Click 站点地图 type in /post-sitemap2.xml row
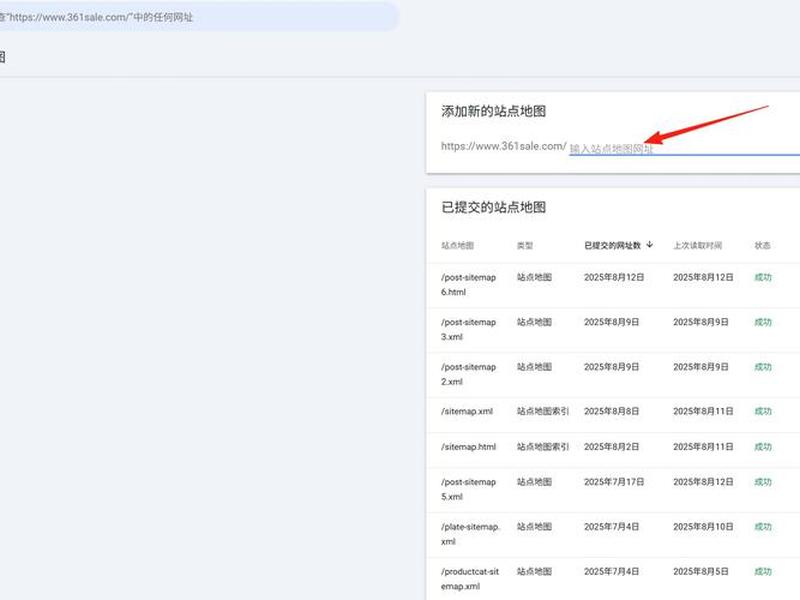The width and height of the screenshot is (800, 600). [534, 367]
